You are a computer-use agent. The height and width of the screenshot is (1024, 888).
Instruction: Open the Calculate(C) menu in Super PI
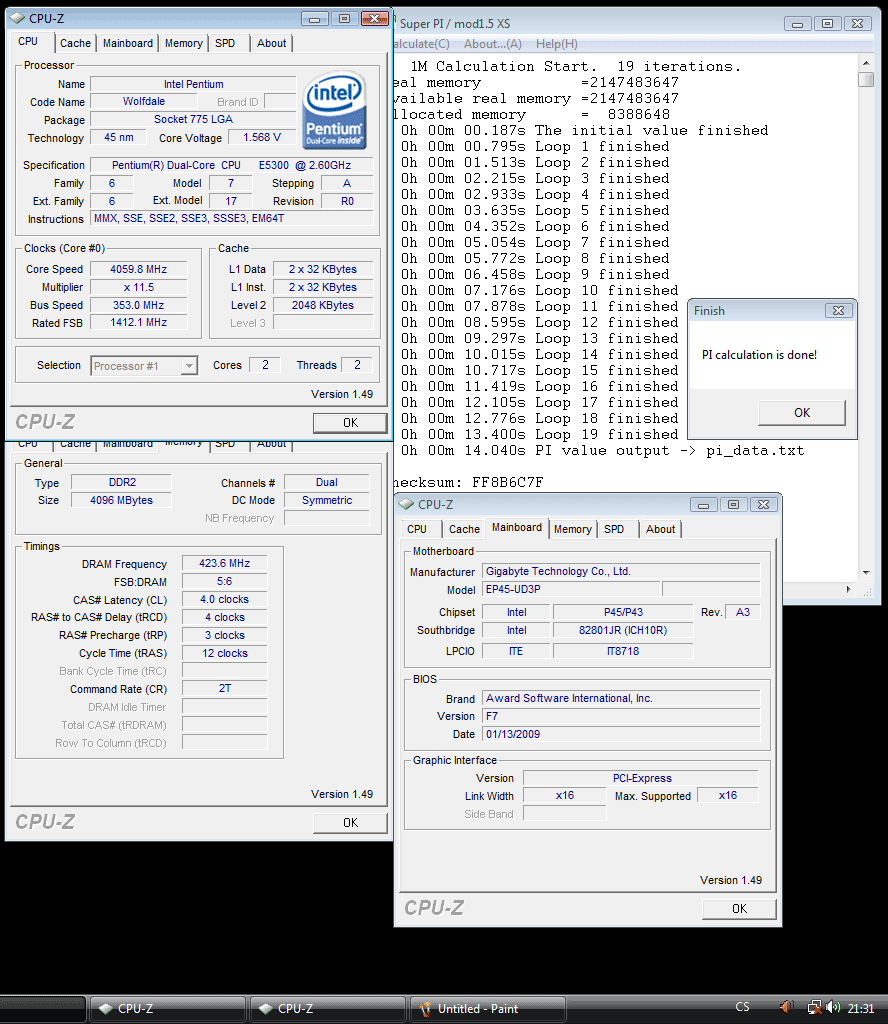421,44
